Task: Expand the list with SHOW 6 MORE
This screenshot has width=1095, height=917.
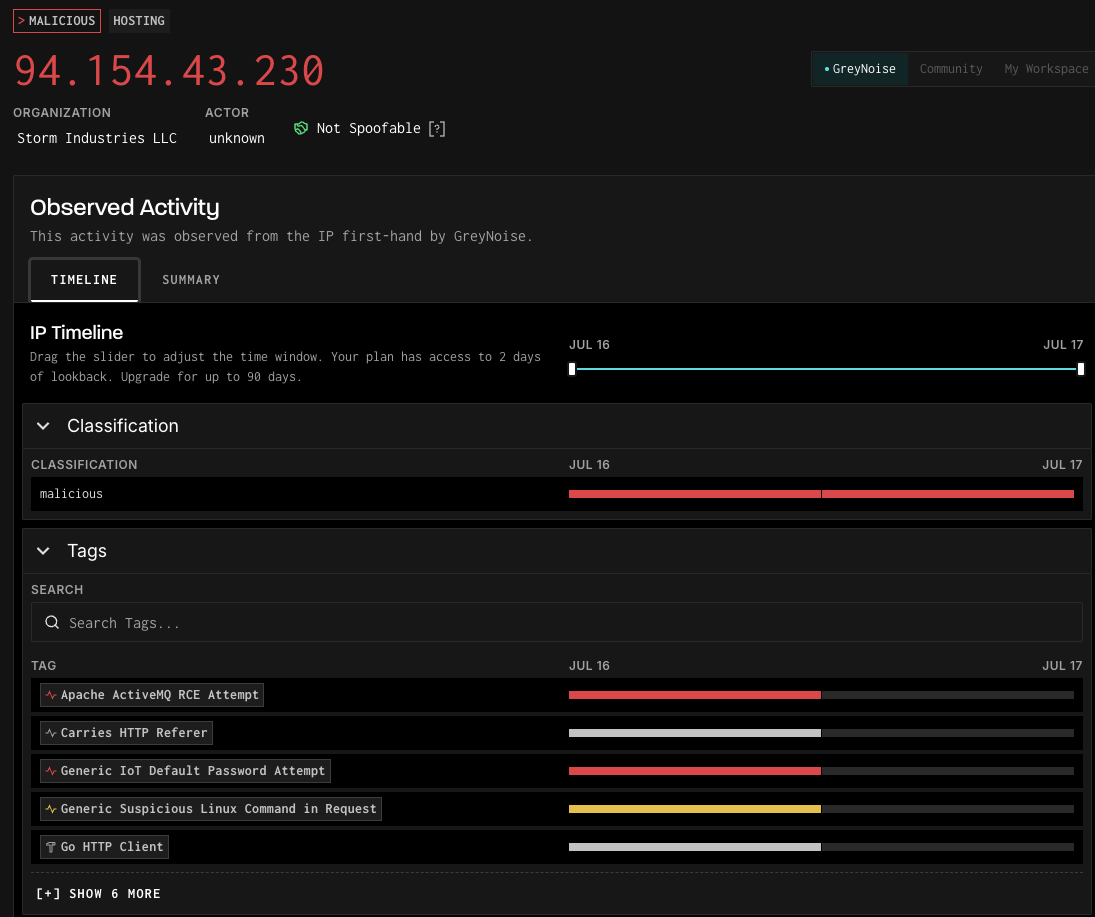Action: point(98,893)
